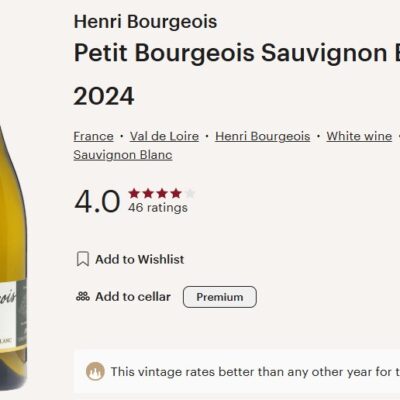Click the vintage ranking badge icon
400x400 pixels.
(95, 371)
